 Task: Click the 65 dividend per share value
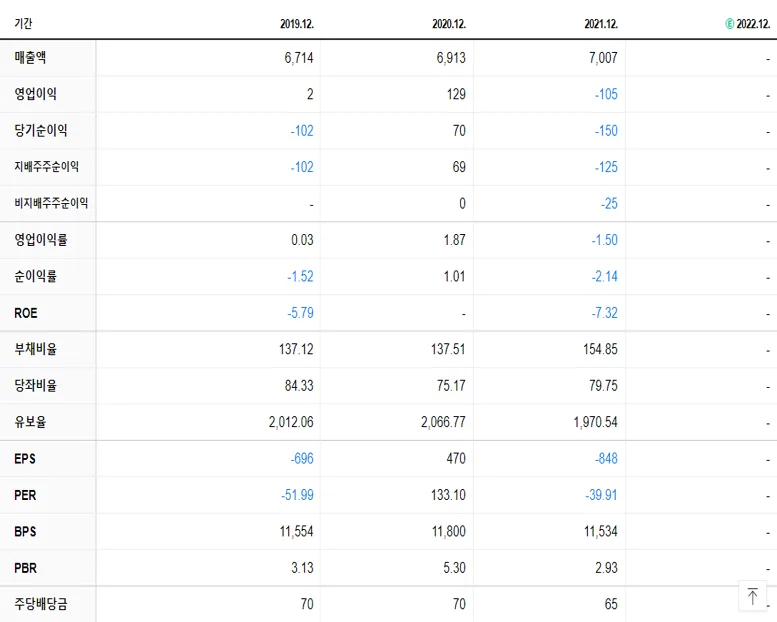(611, 604)
